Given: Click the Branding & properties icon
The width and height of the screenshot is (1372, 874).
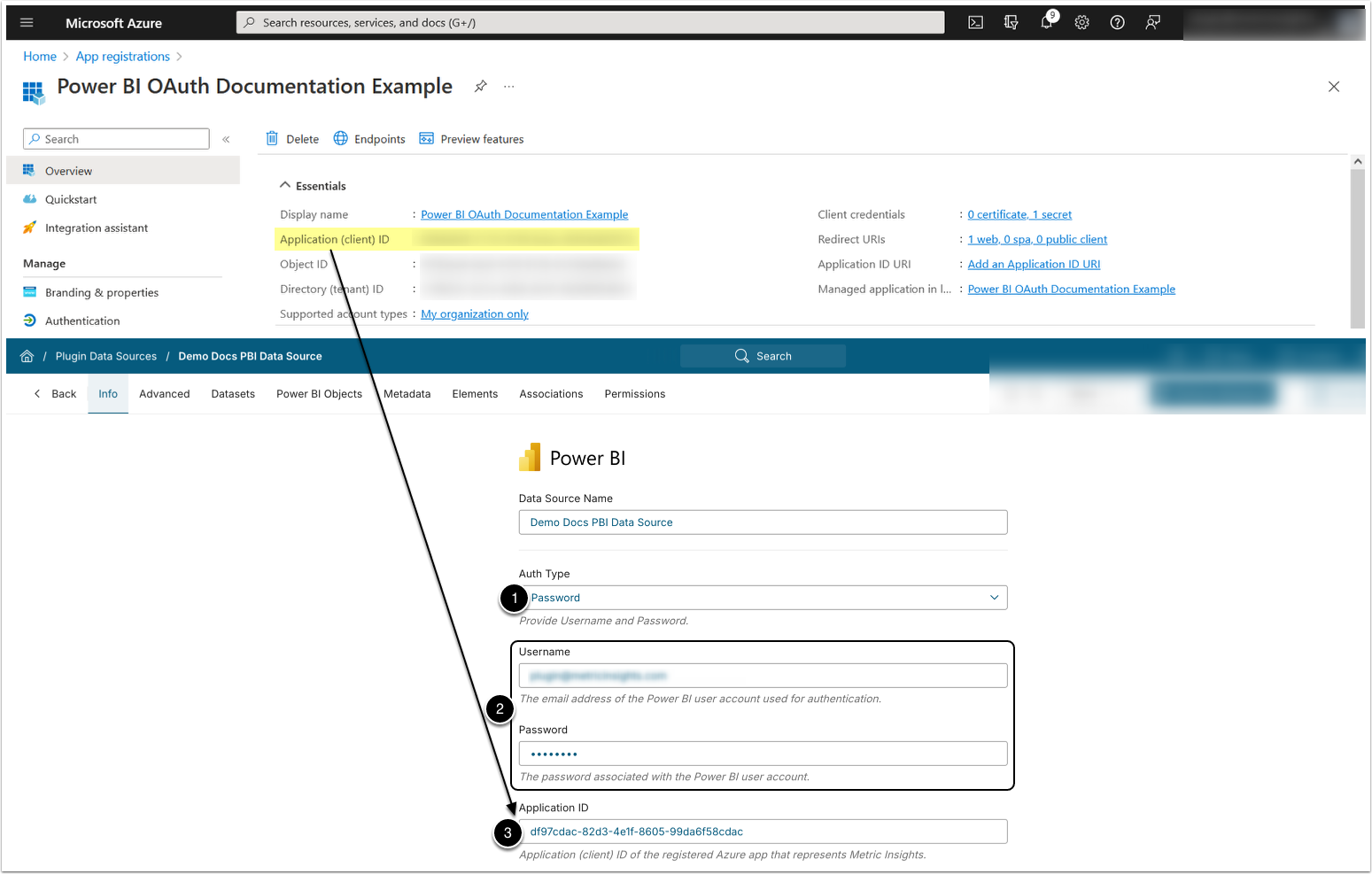Looking at the screenshot, I should (29, 292).
